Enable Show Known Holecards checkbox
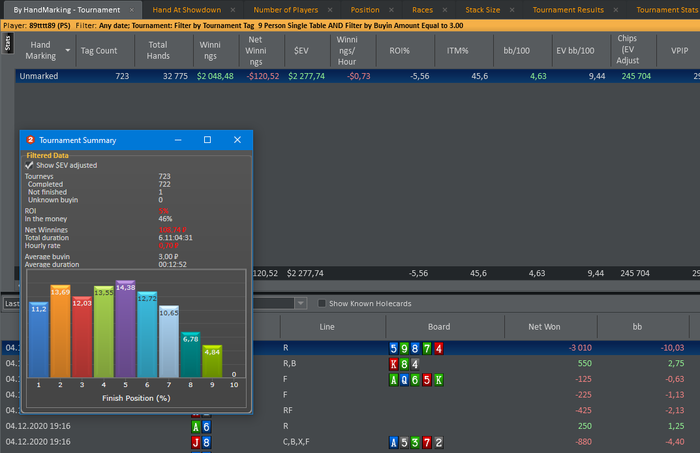This screenshot has height=453, width=700. (x=321, y=303)
